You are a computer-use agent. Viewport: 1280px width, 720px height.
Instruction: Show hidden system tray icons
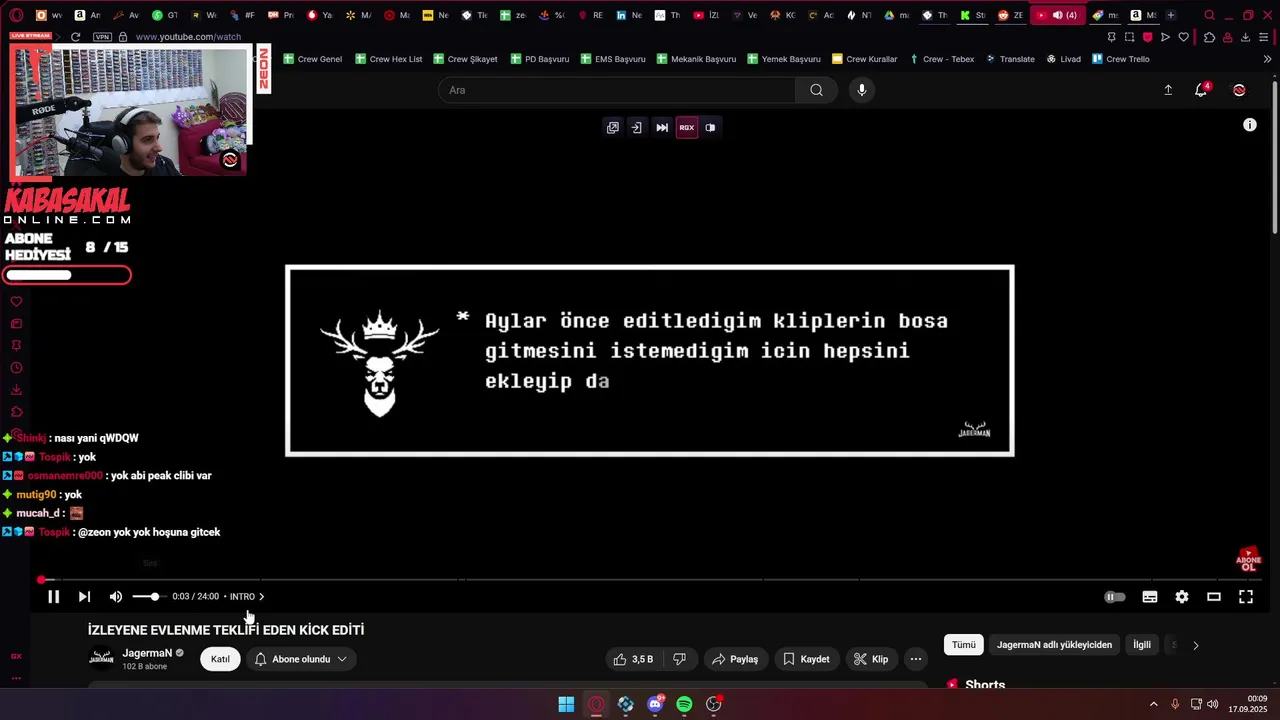(x=1153, y=705)
